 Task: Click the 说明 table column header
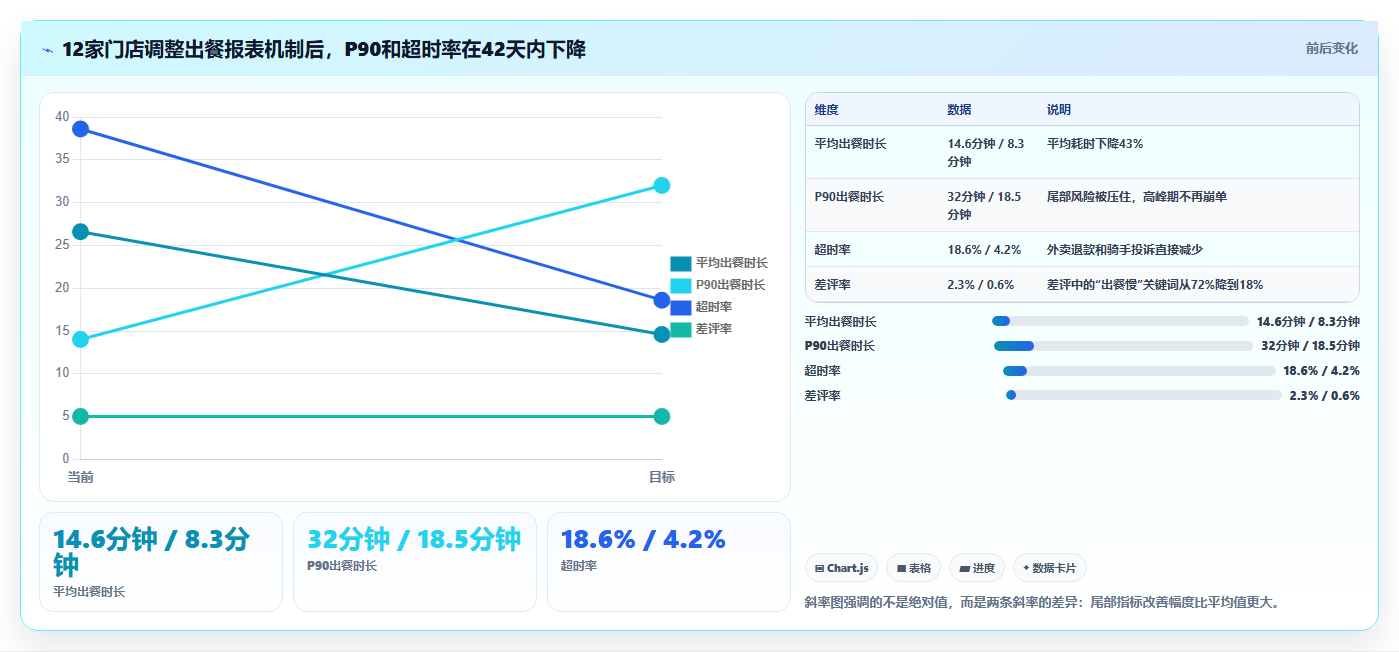1059,110
